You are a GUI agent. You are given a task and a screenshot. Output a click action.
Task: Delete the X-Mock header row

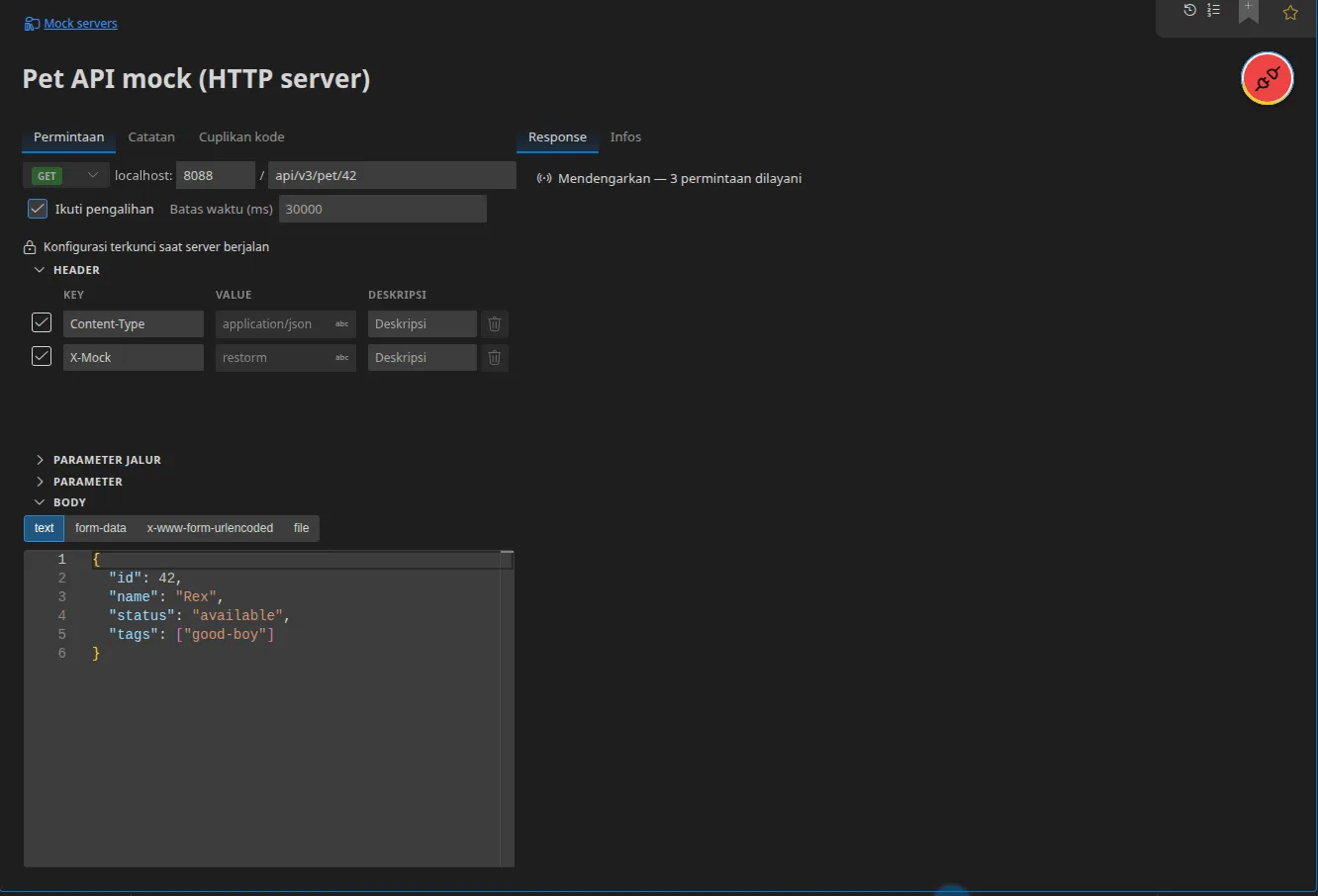pyautogui.click(x=495, y=358)
